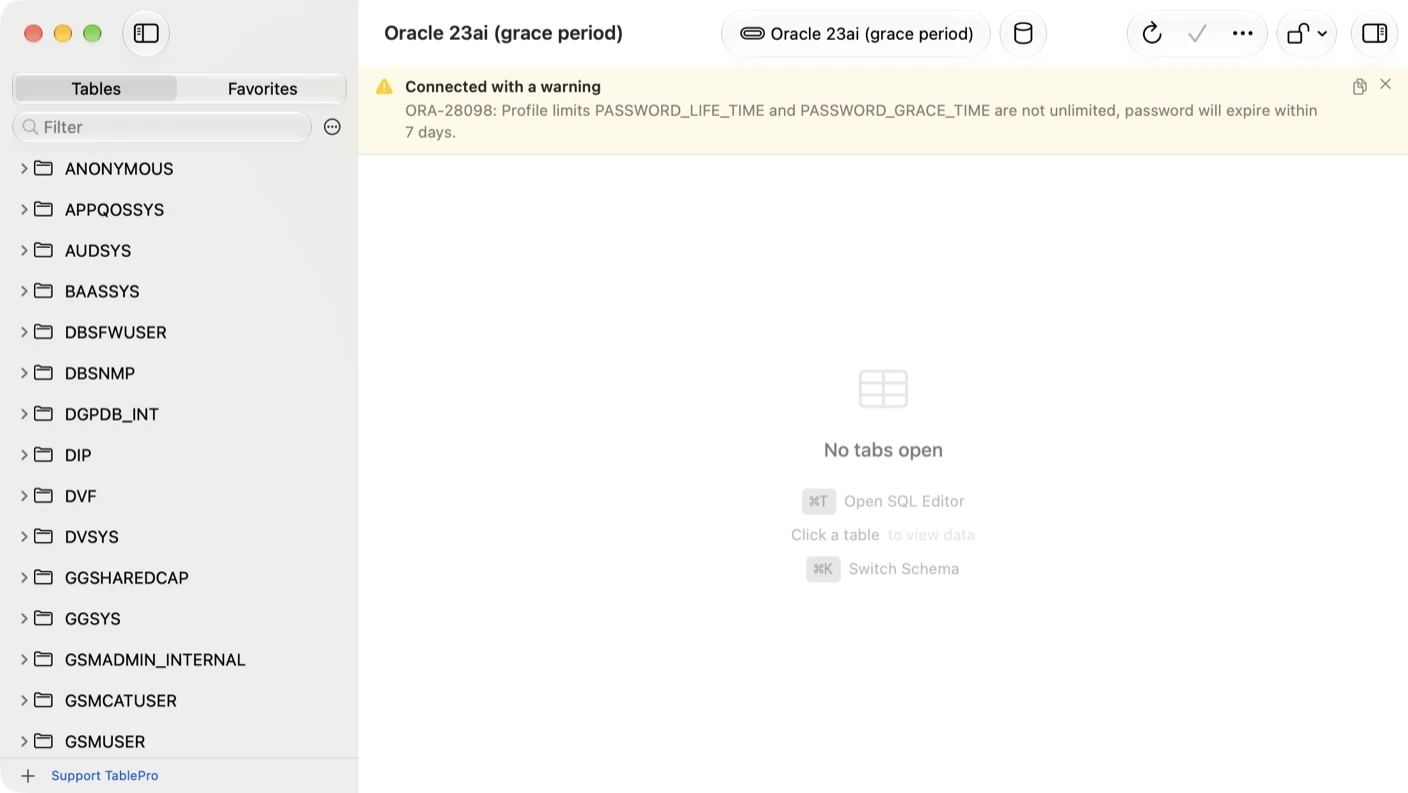Click the GGSYS schema folder icon
This screenshot has width=1408, height=793.
coord(43,618)
